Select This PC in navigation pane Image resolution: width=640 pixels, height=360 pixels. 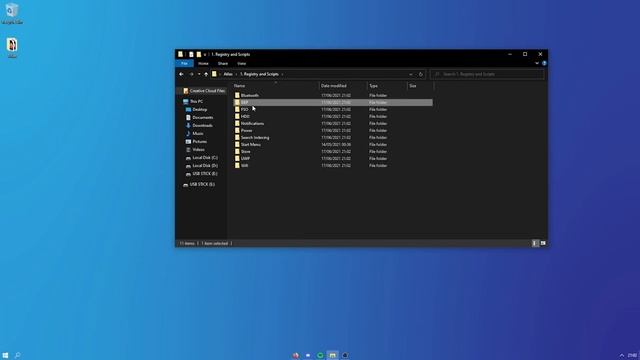pyautogui.click(x=193, y=101)
